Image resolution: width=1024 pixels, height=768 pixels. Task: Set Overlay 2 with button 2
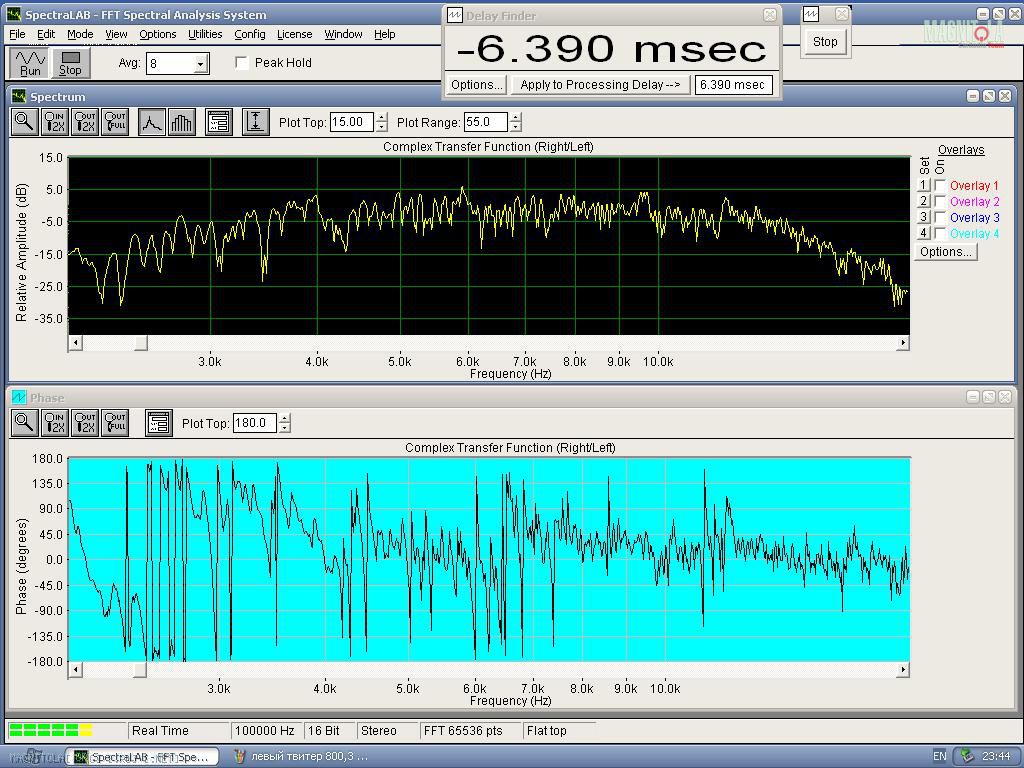click(923, 201)
